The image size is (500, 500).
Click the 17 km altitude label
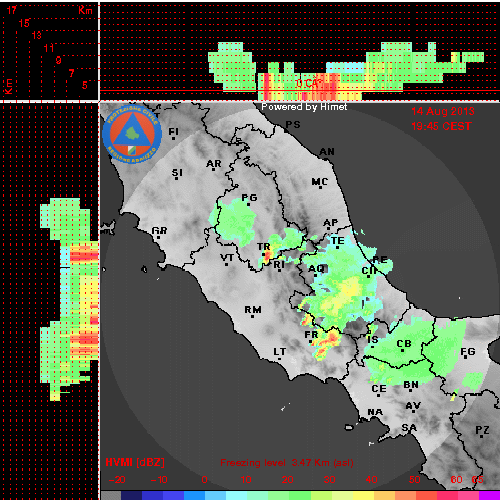point(11,10)
